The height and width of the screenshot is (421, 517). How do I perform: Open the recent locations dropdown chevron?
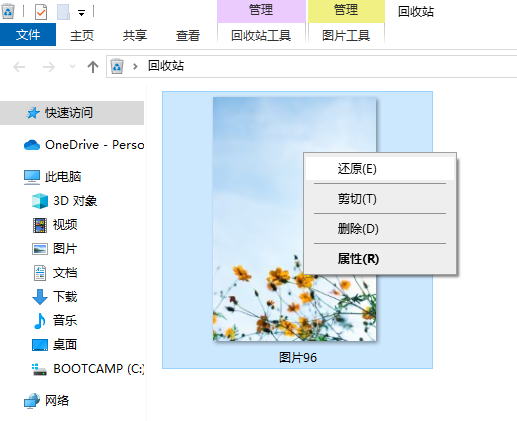coord(72,67)
